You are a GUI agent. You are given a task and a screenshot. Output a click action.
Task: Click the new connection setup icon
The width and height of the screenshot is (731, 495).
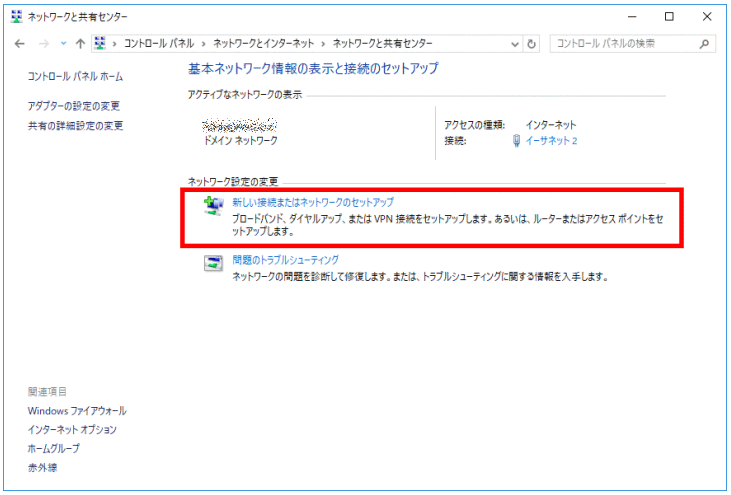(213, 205)
